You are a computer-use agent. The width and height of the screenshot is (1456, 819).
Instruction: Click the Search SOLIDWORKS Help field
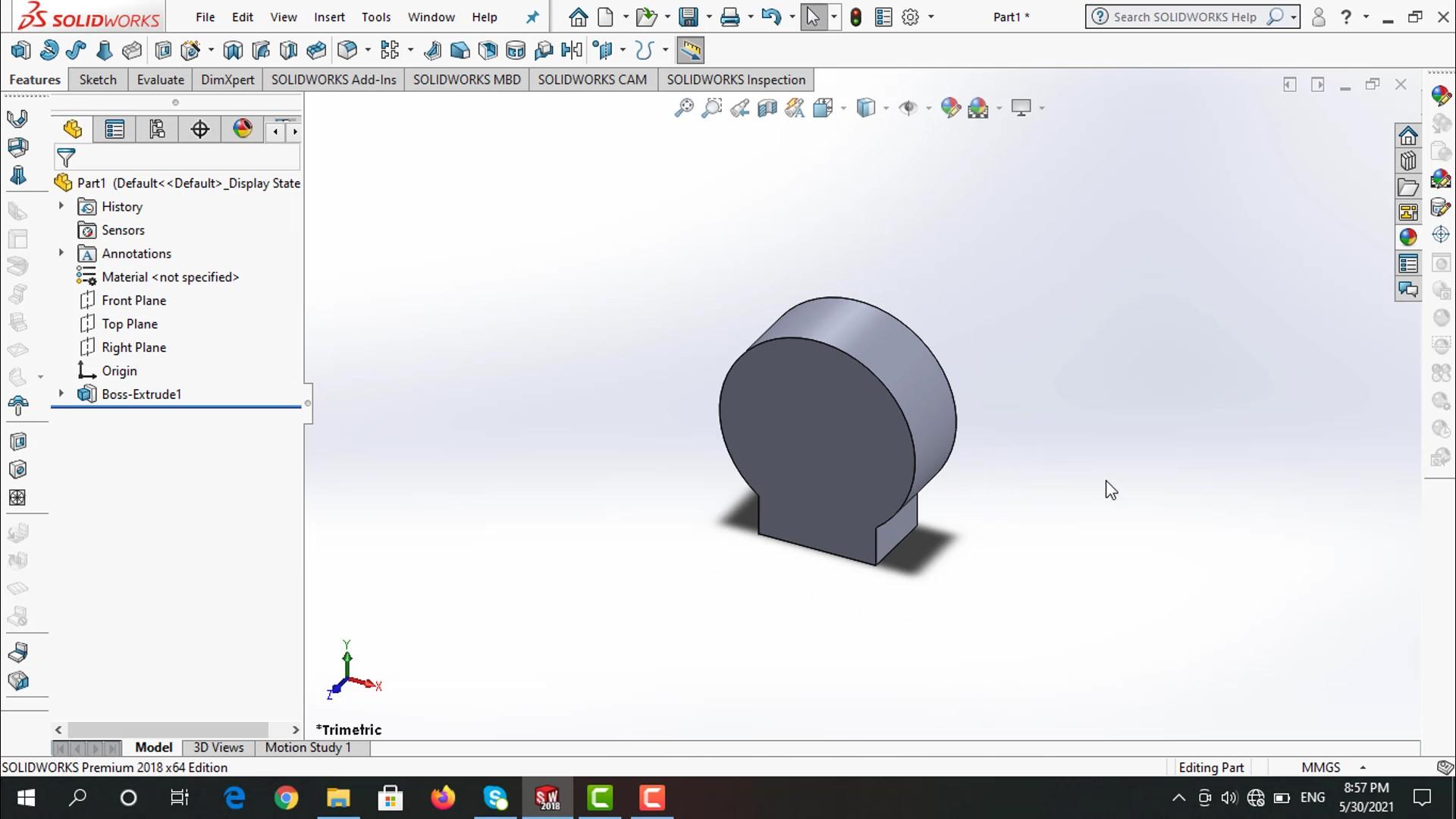[1184, 17]
